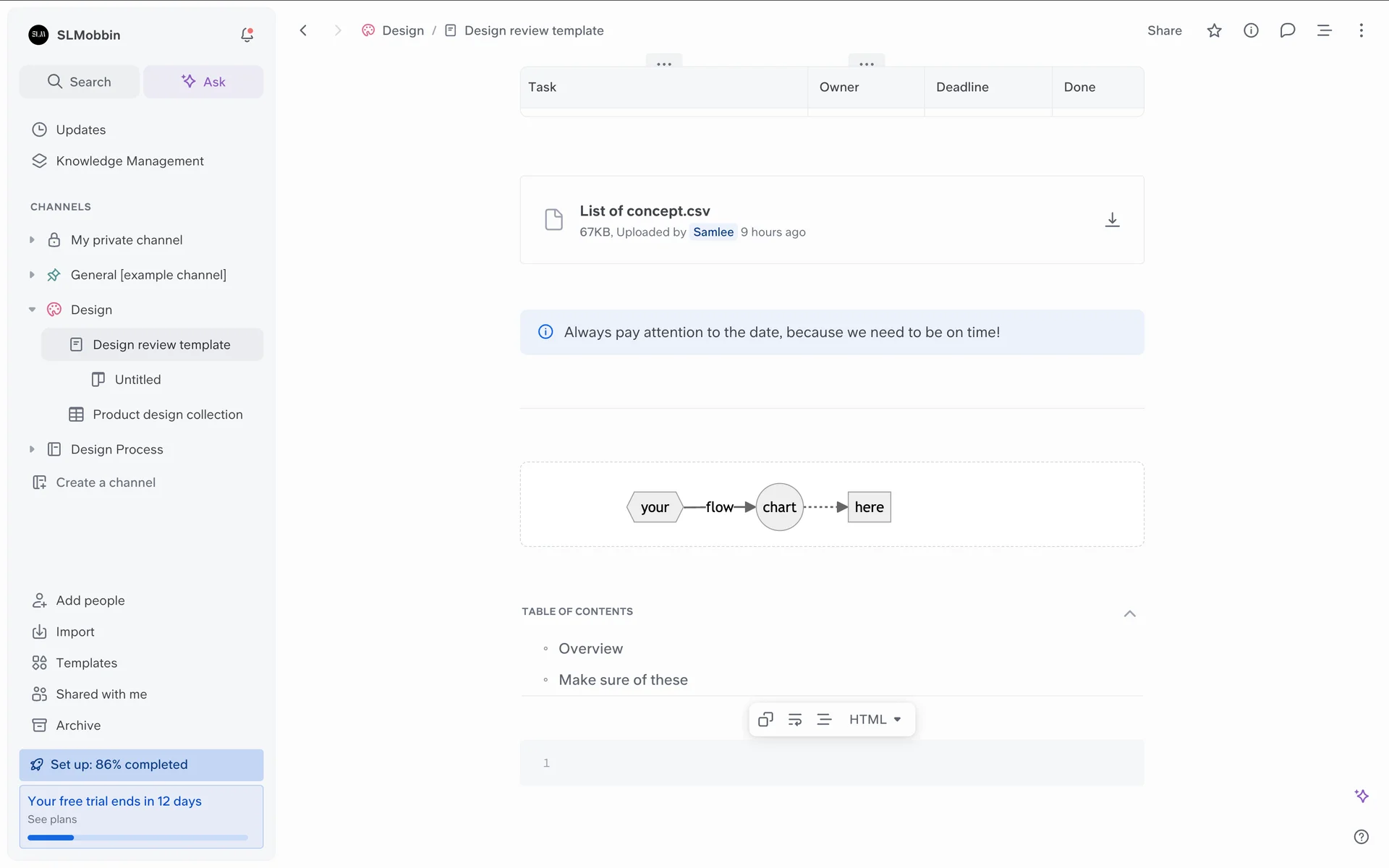Open the comments bubble icon
Viewport: 1389px width, 868px height.
click(1287, 30)
